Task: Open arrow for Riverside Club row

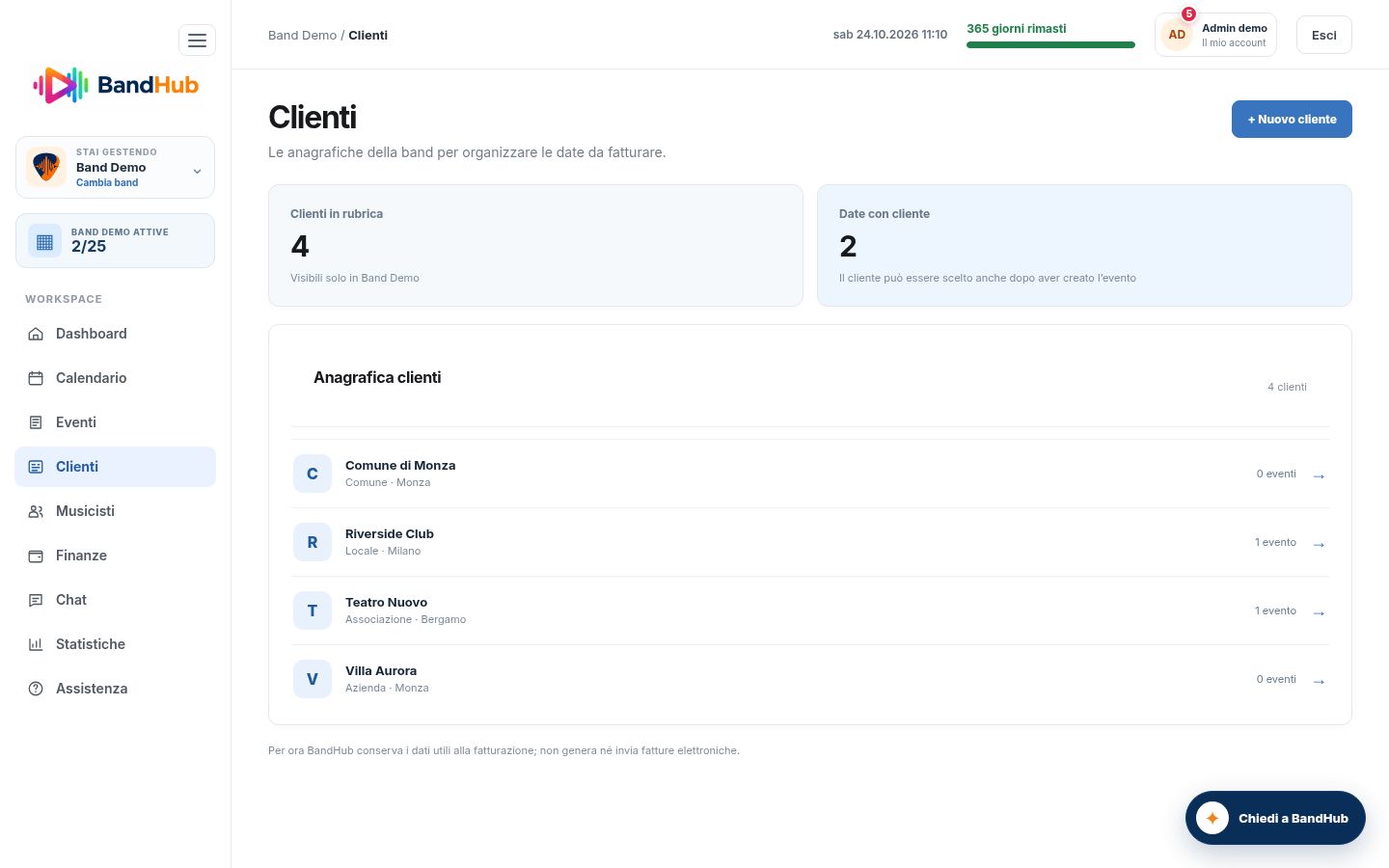Action: coord(1319,544)
